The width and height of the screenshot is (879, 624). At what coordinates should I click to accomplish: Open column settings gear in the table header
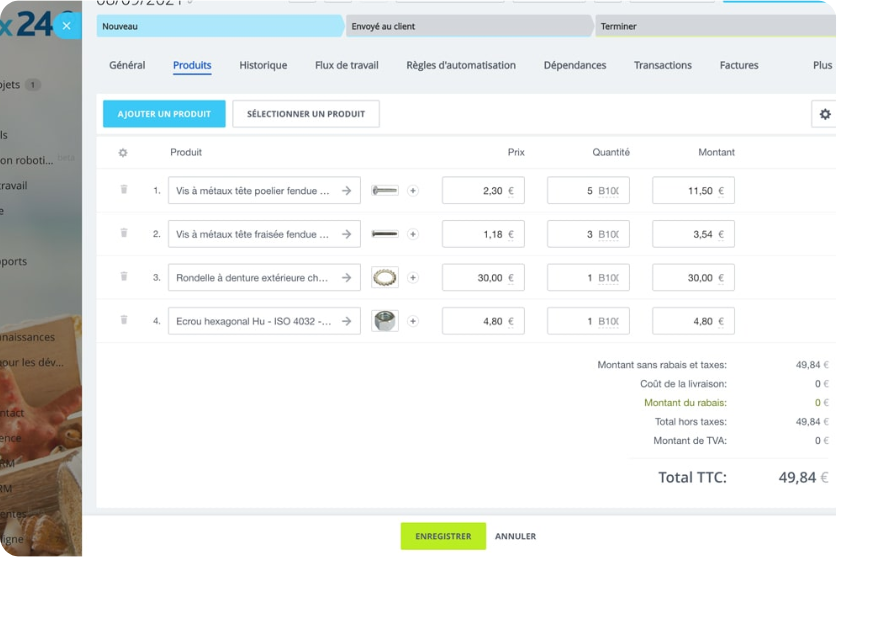click(x=124, y=152)
